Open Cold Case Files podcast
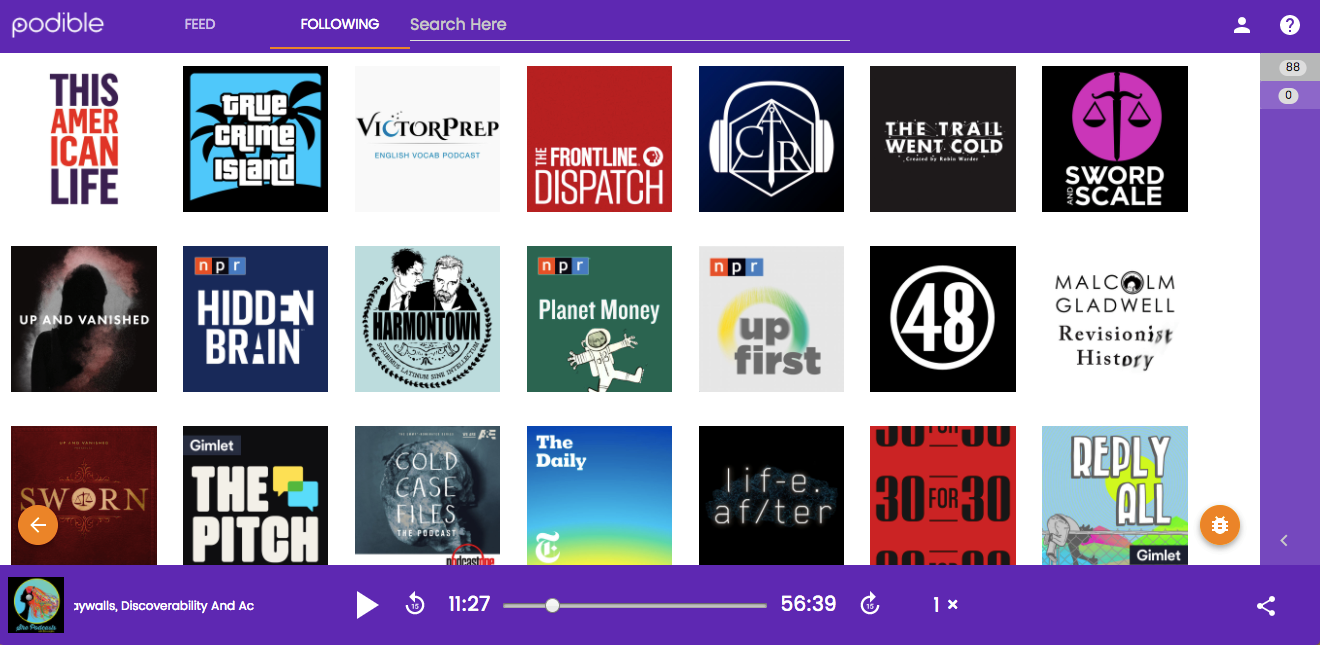The height and width of the screenshot is (645, 1320). pos(427,495)
